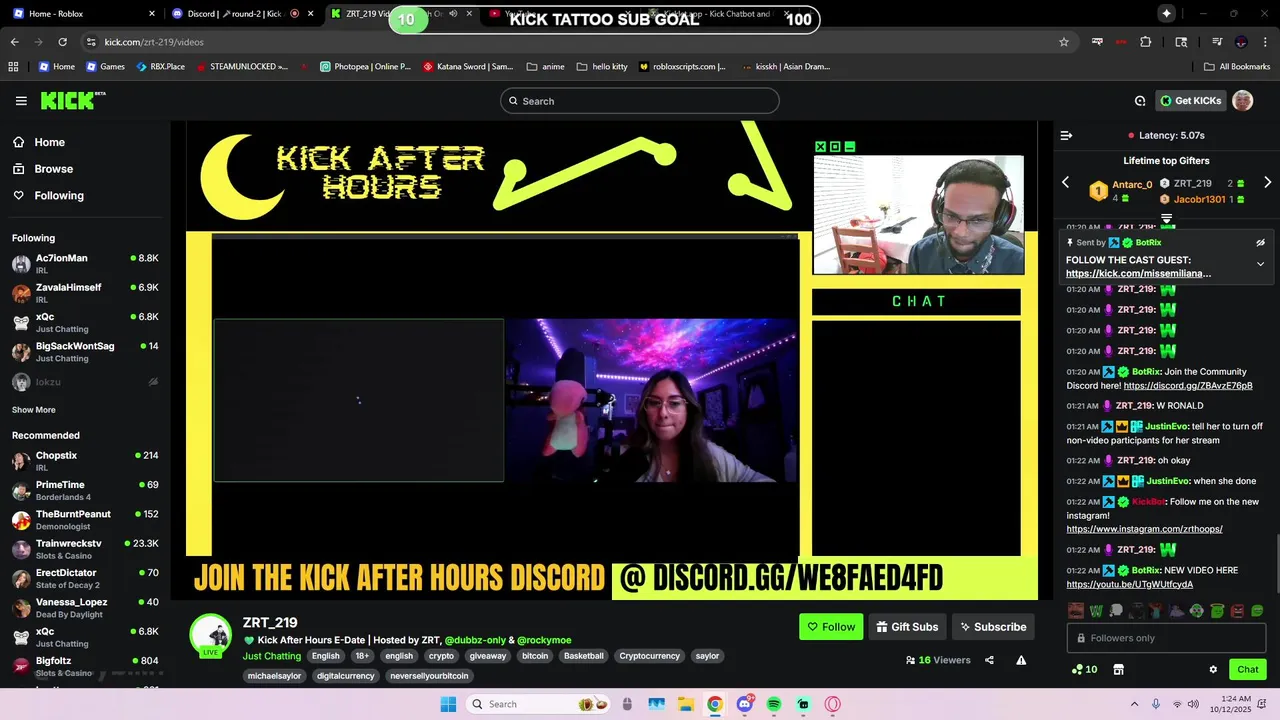Open Spotify from the taskbar

[774, 704]
